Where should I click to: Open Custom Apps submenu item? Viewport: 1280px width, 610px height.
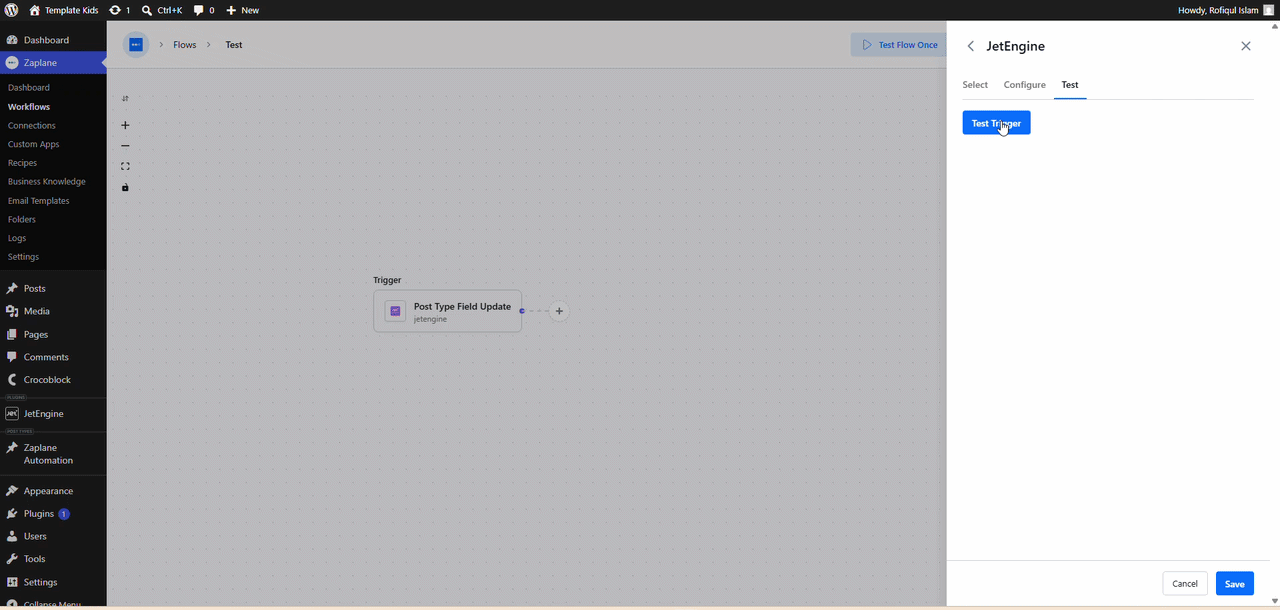[33, 144]
